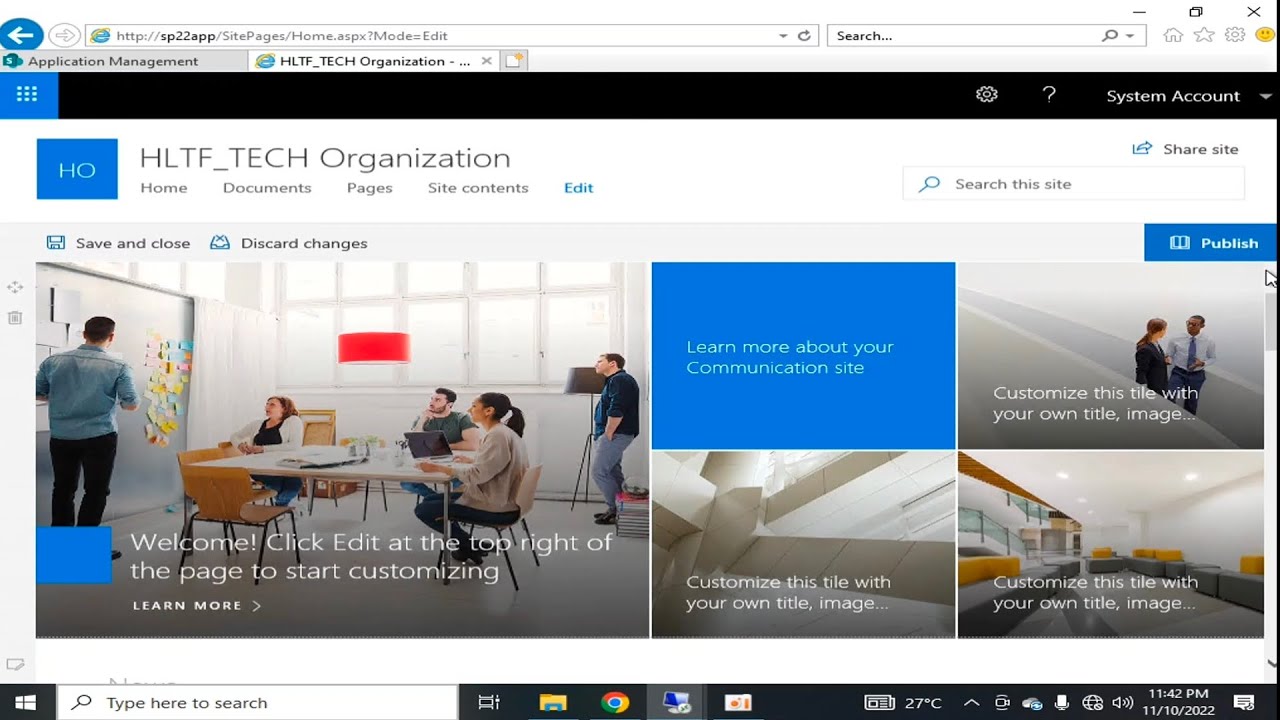
Task: Open the address bar dropdown arrow
Action: click(783, 35)
